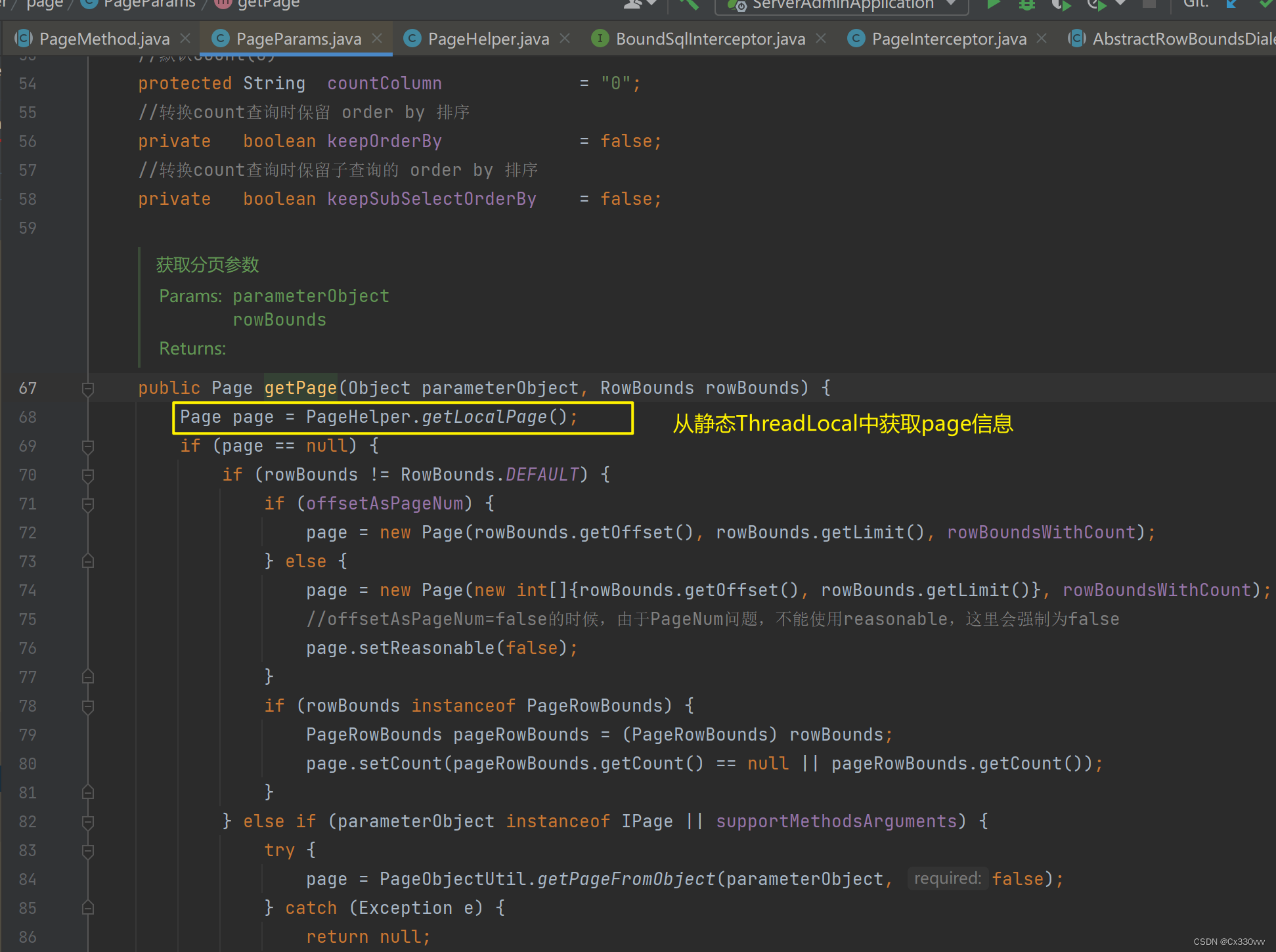Collapse the getPage method fold at line 67
1276x952 pixels.
[x=88, y=389]
